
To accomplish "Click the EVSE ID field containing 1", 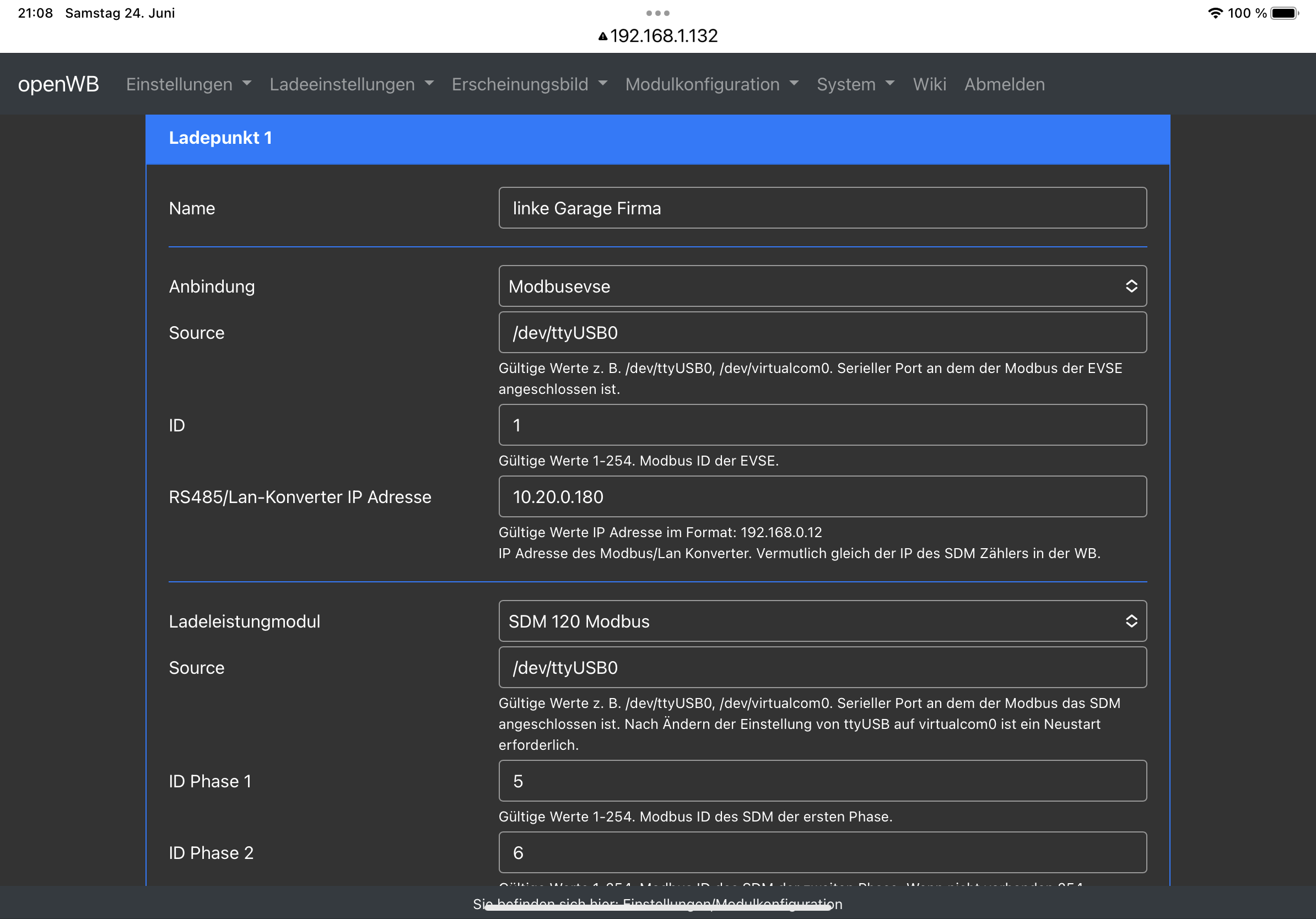I will tap(822, 425).
